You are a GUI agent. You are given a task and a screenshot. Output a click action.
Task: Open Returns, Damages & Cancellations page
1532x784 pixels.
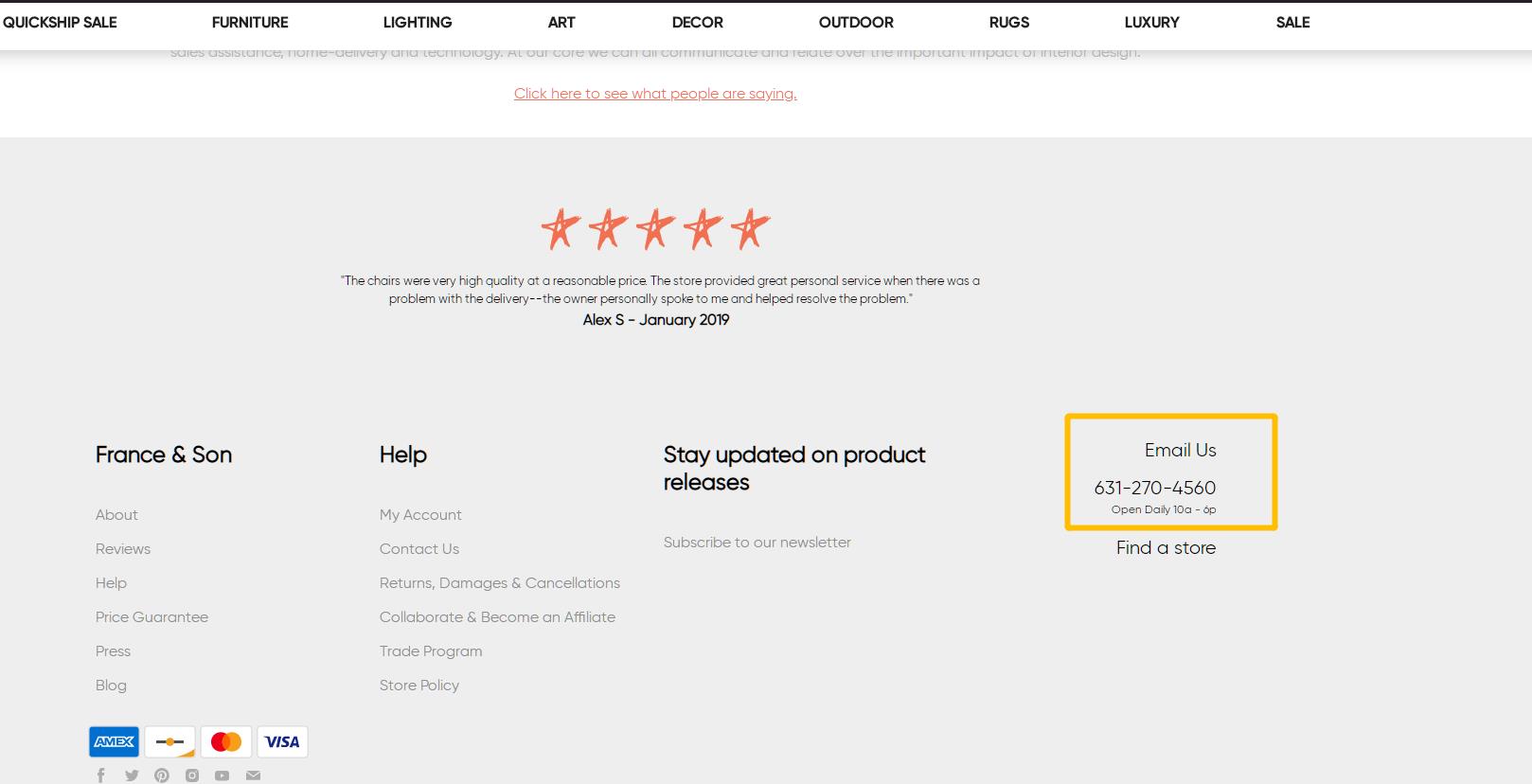[x=500, y=583]
